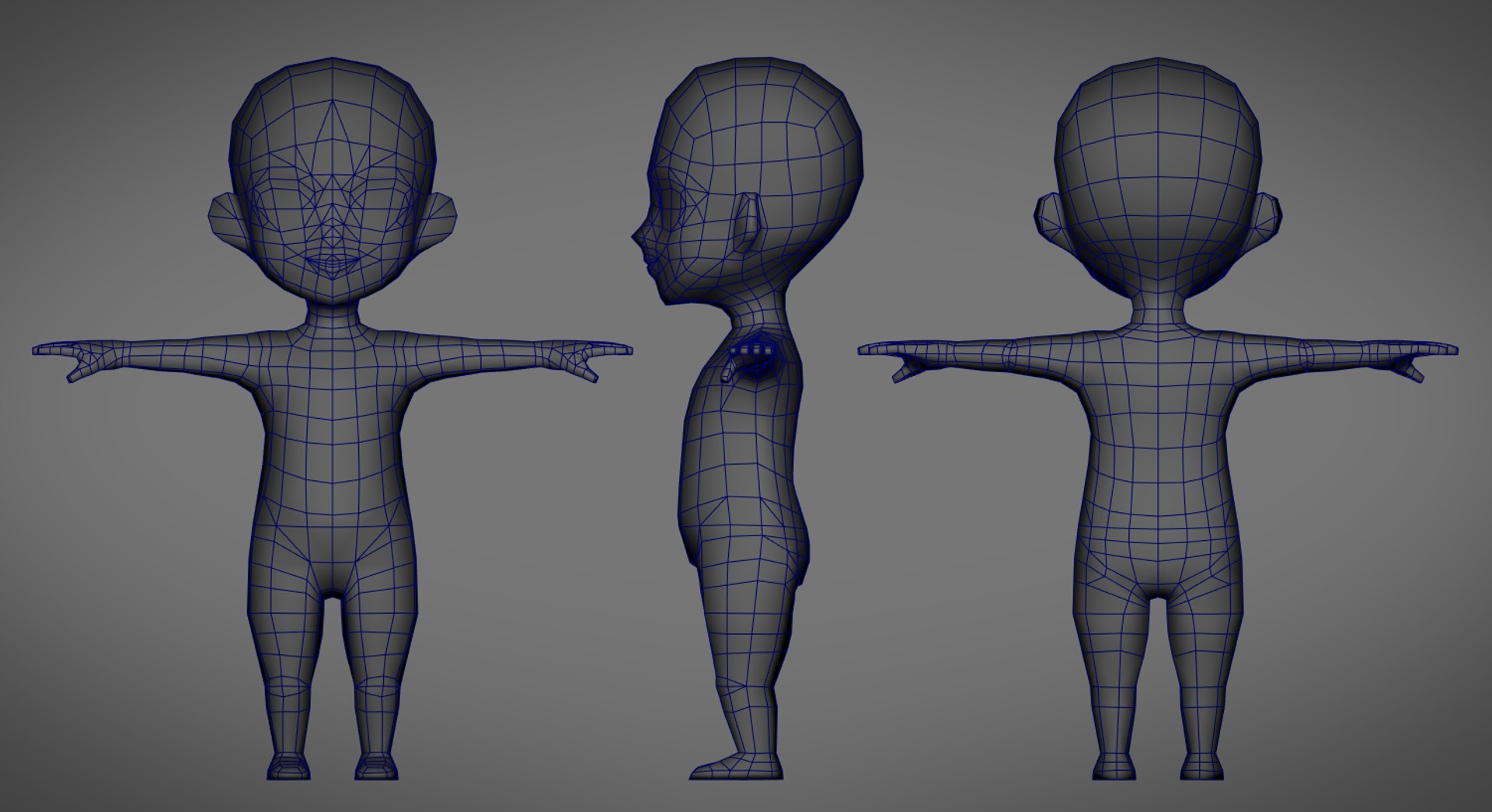The image size is (1492, 812).
Task: Select the side-profile character wireframe model
Action: [746, 420]
